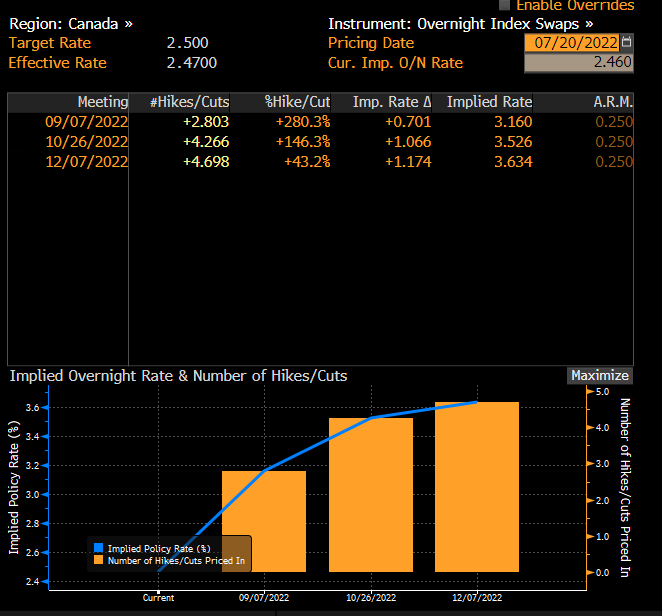Click the blue Implied Policy Rate legend swatch
Screen dimensions: 662x616
(x=98, y=548)
